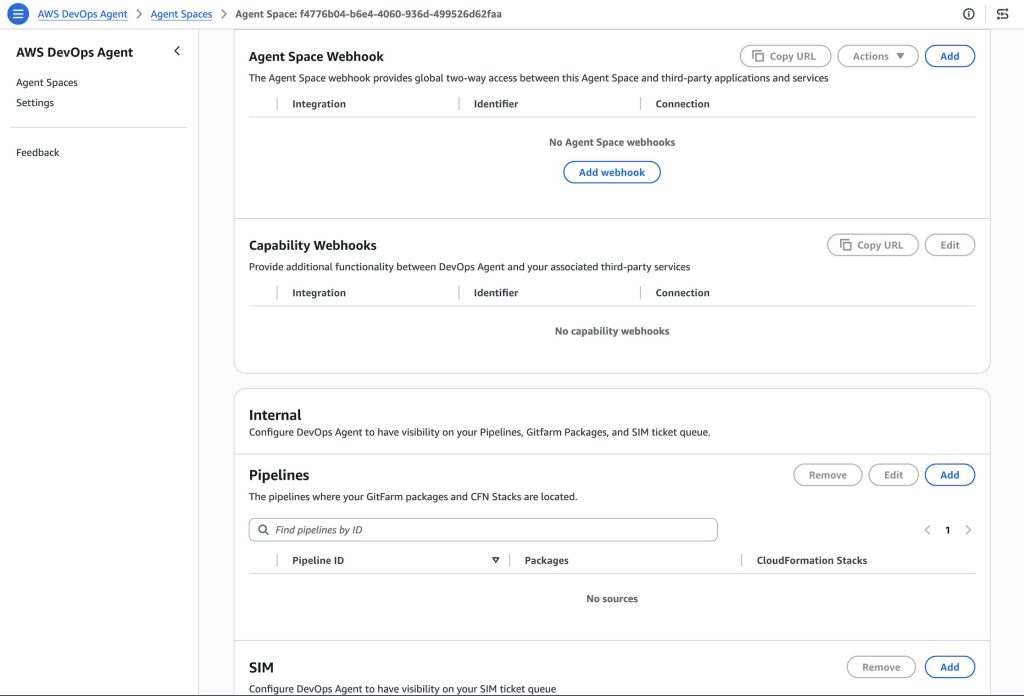Open Settings in the sidebar
The width and height of the screenshot is (1024, 696).
[35, 103]
